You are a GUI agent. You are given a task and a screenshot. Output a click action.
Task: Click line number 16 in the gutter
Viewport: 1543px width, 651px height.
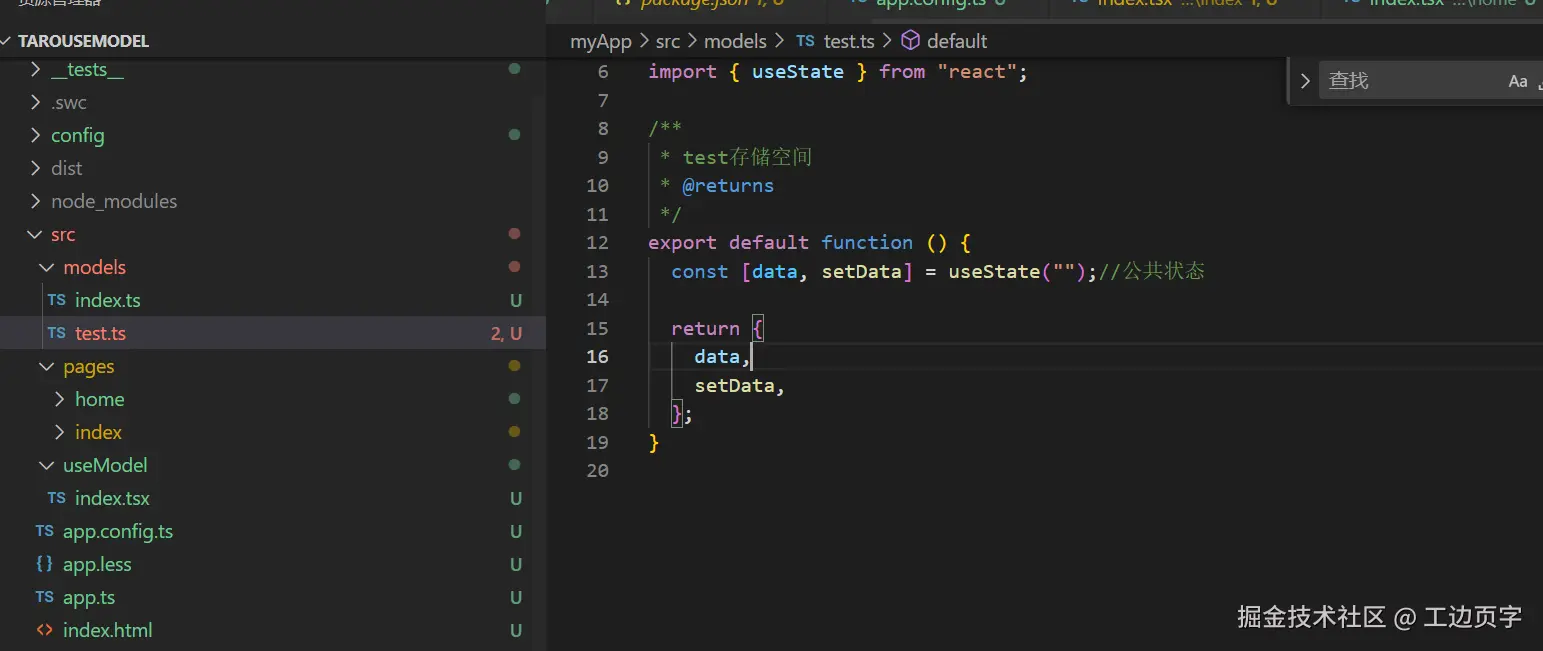coord(597,357)
